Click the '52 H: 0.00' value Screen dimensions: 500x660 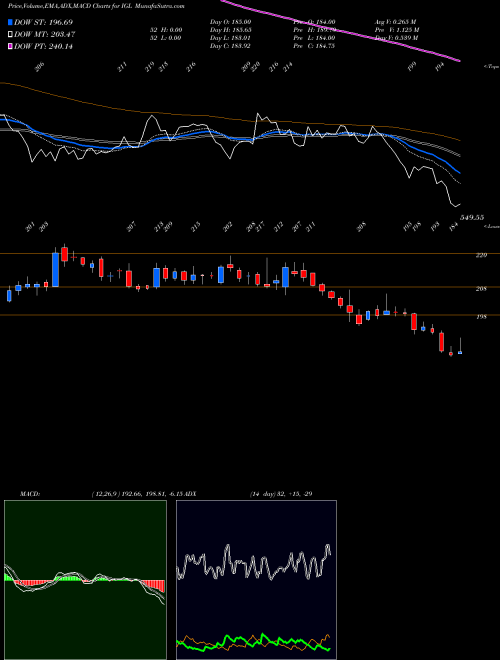pos(166,30)
